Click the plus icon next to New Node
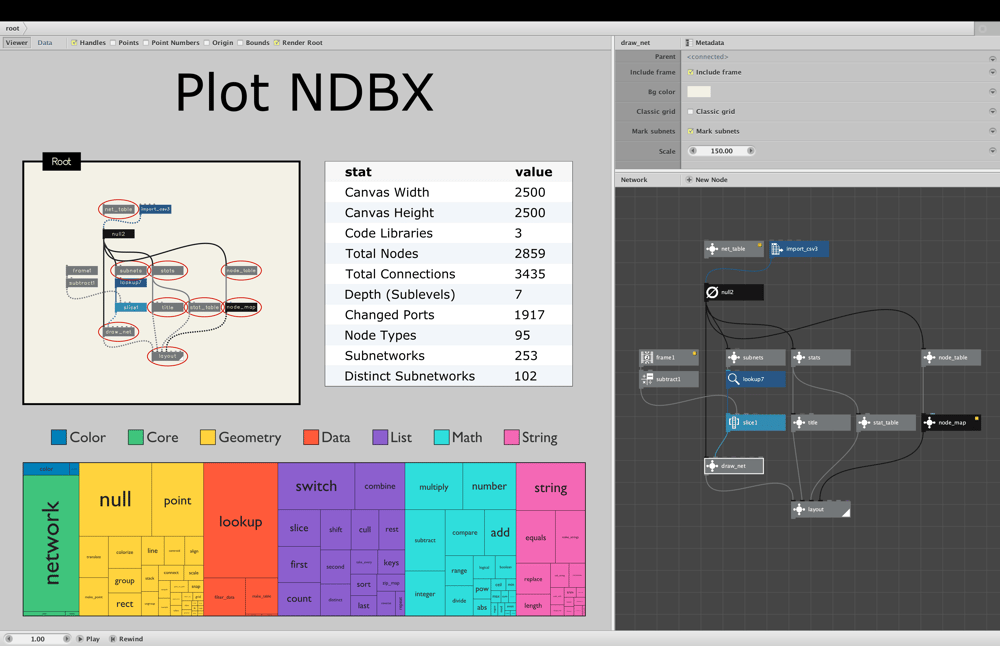This screenshot has height=646, width=1000. coord(689,180)
